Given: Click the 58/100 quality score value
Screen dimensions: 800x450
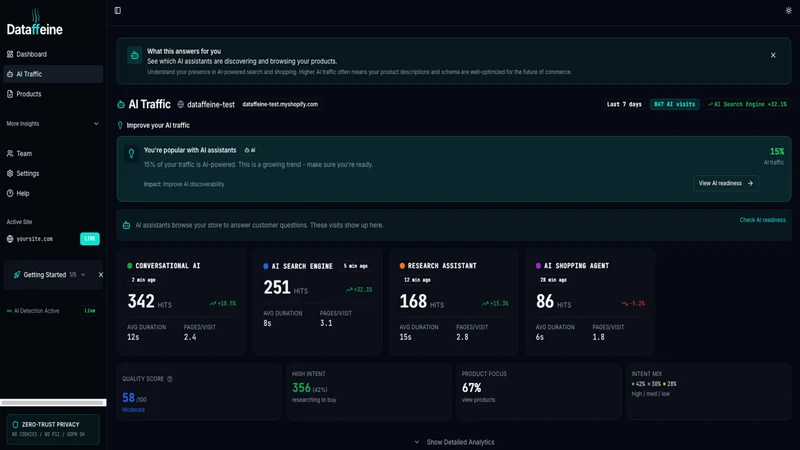Looking at the screenshot, I should (134, 398).
